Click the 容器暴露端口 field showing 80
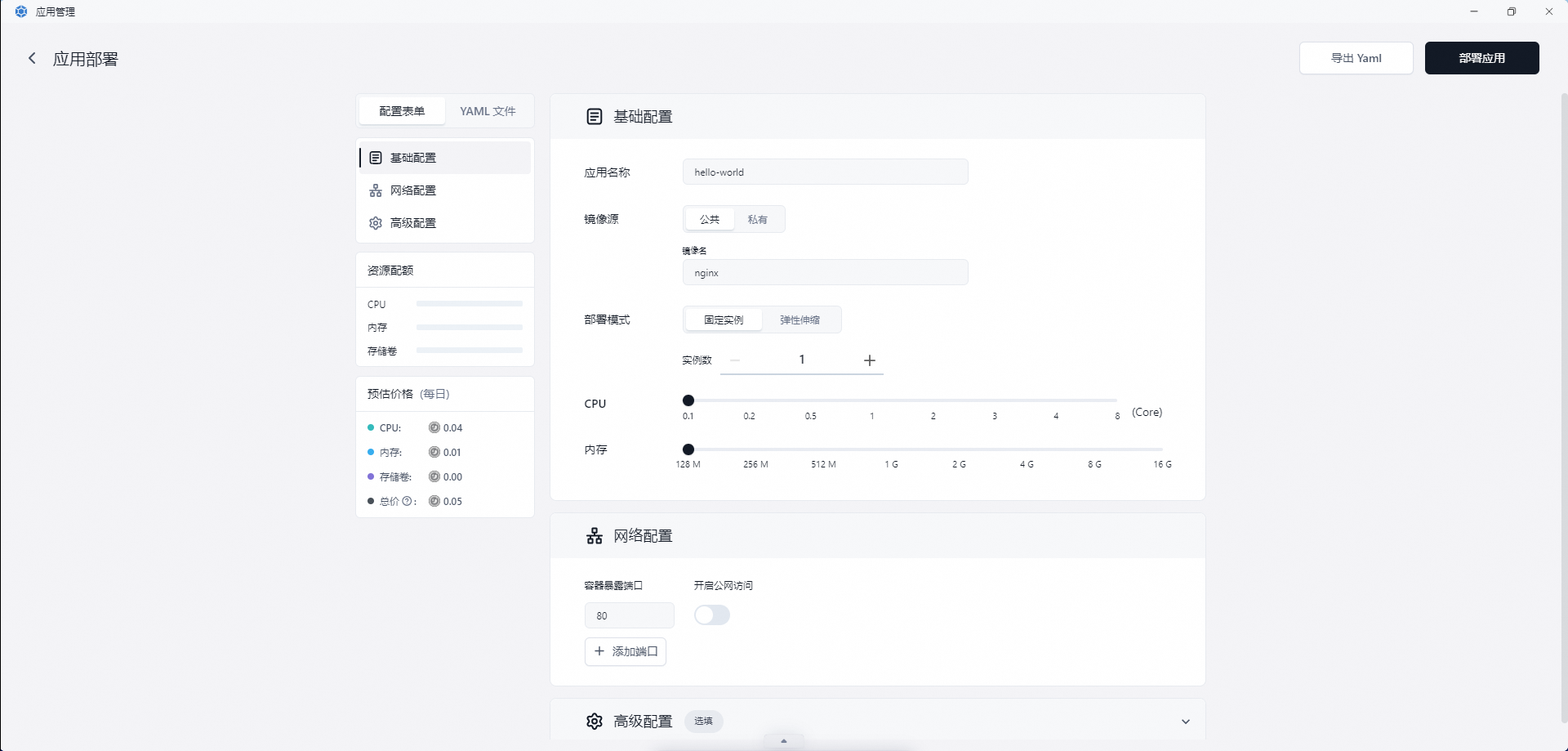The image size is (1568, 751). [x=630, y=615]
